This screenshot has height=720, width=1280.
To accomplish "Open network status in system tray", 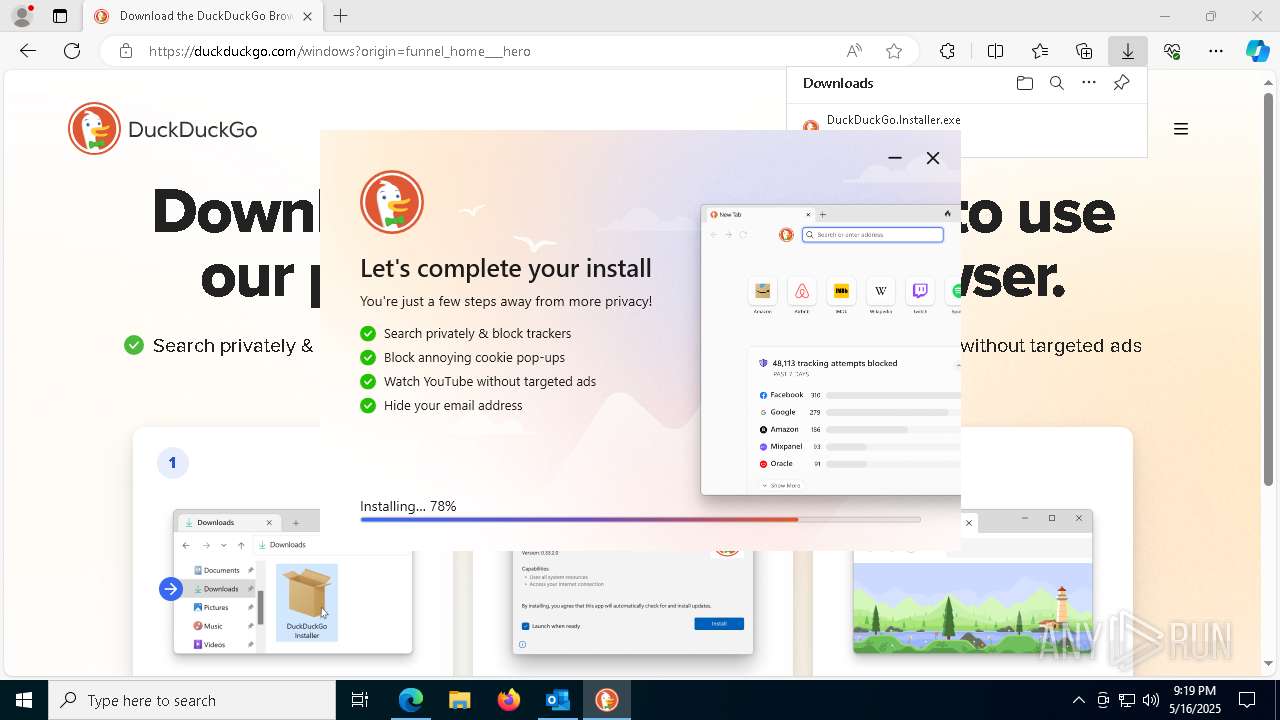I will pyautogui.click(x=1127, y=700).
